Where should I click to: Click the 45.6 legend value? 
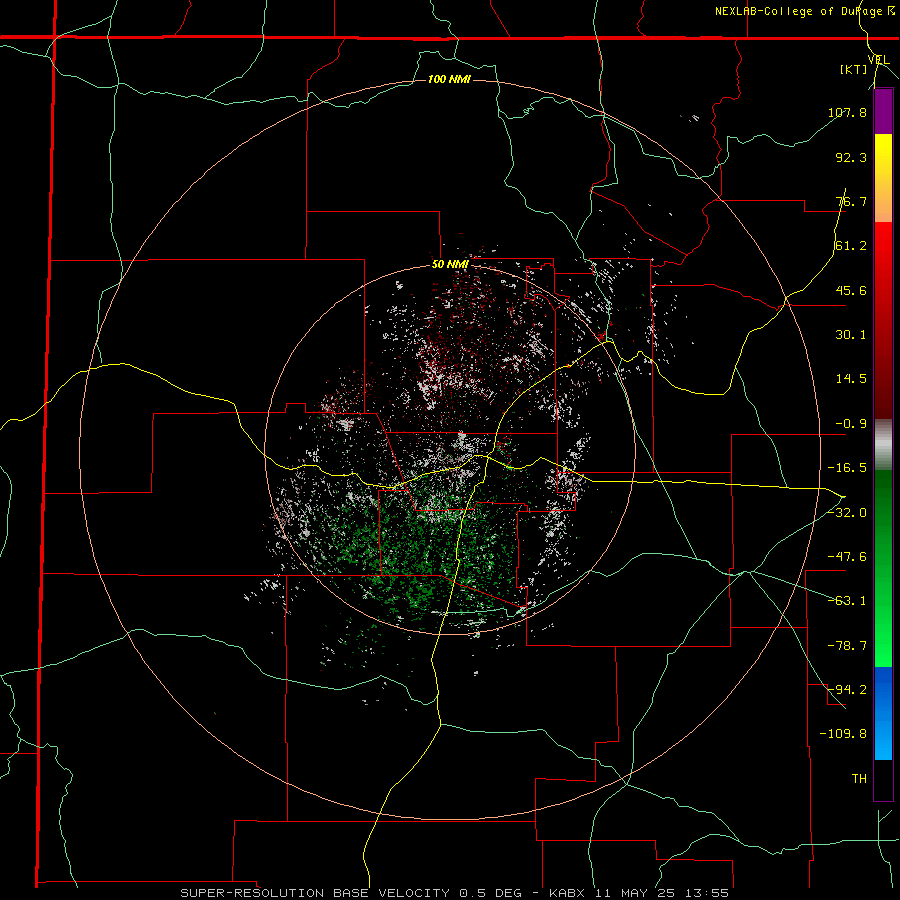click(851, 290)
